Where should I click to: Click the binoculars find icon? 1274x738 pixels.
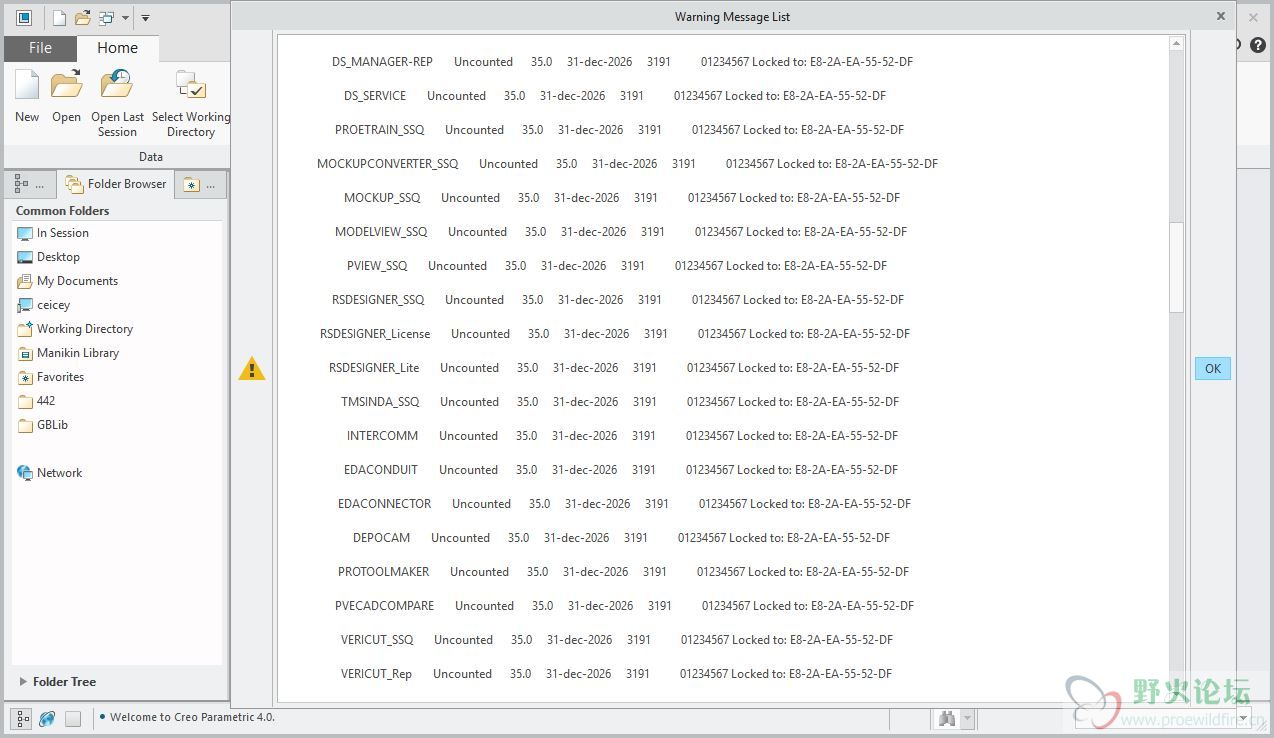[x=947, y=718]
